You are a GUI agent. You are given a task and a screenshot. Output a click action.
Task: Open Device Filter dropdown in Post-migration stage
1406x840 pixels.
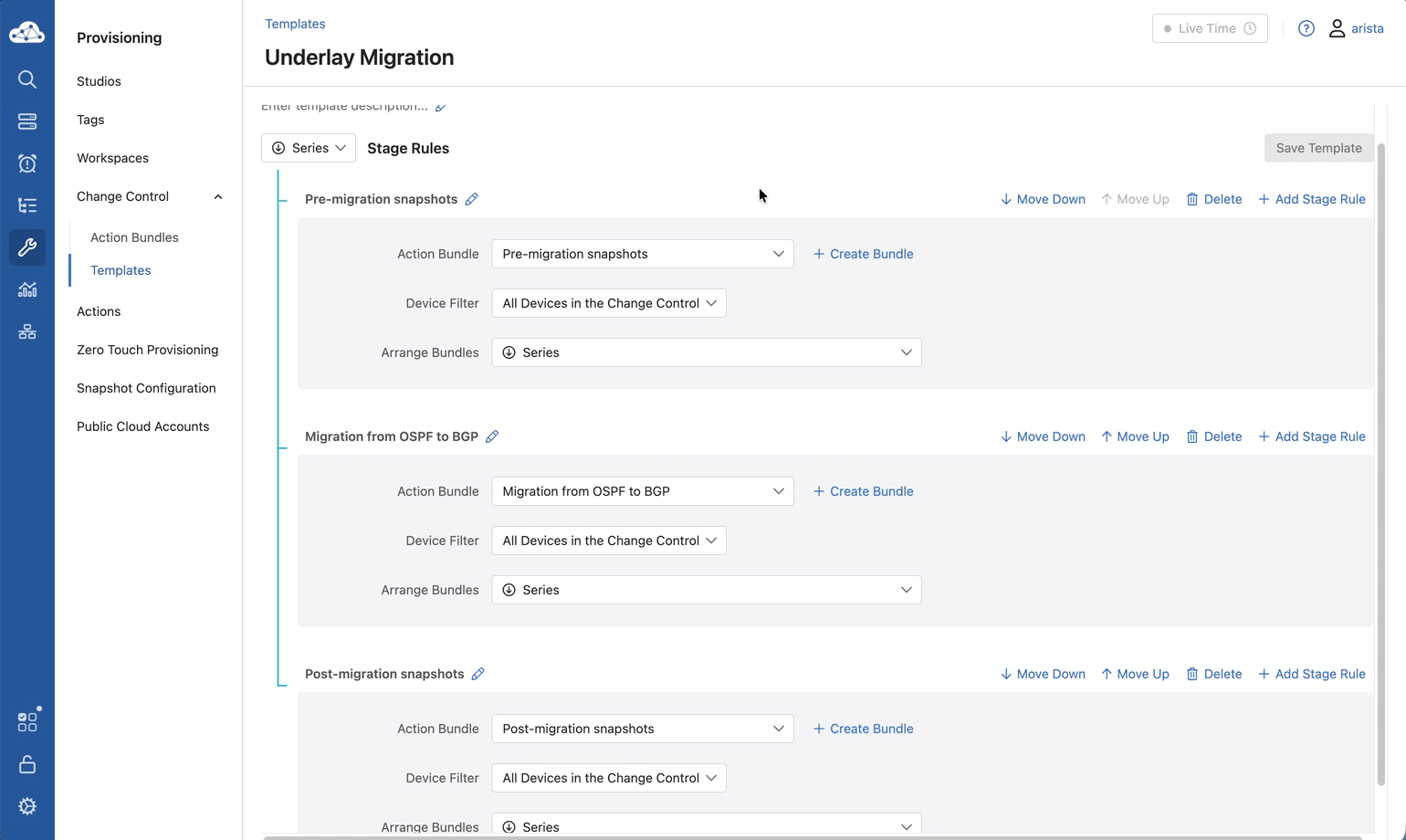click(609, 778)
